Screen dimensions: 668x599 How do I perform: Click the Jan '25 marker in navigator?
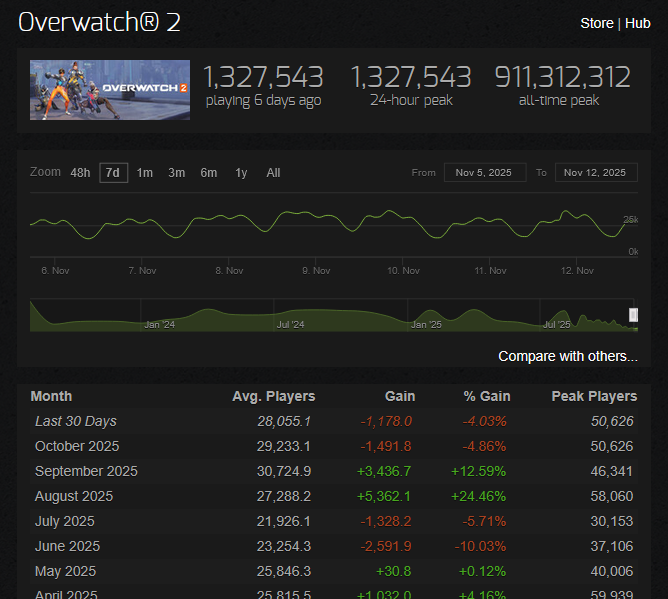(x=426, y=325)
